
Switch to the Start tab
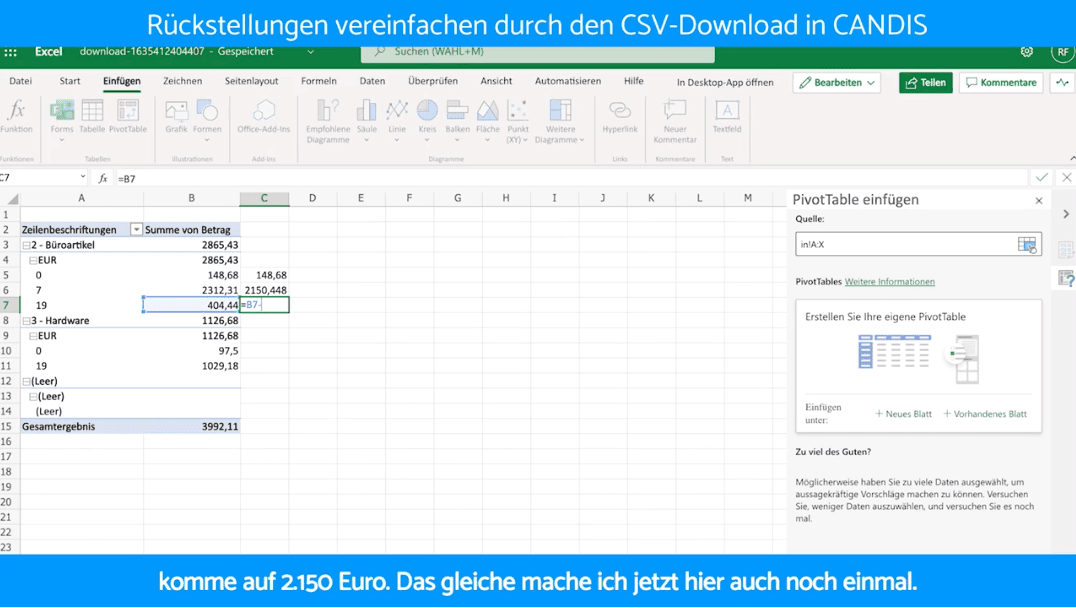tap(69, 81)
